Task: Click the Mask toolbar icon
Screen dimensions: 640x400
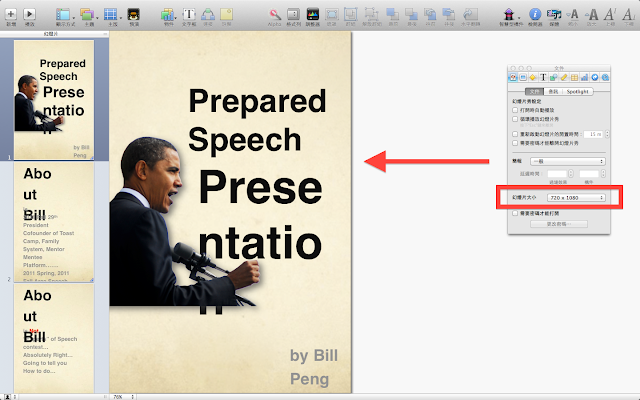Action: (331, 15)
